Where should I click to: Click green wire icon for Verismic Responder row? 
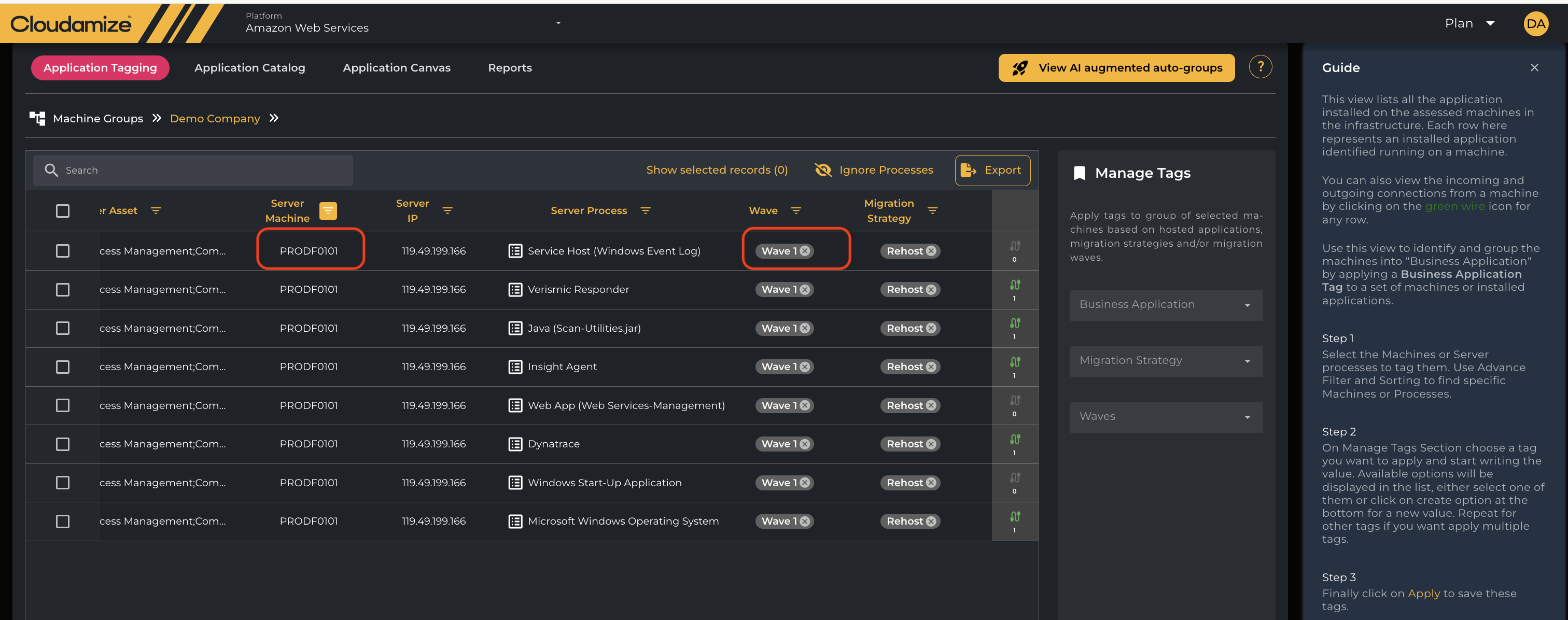[x=1015, y=285]
